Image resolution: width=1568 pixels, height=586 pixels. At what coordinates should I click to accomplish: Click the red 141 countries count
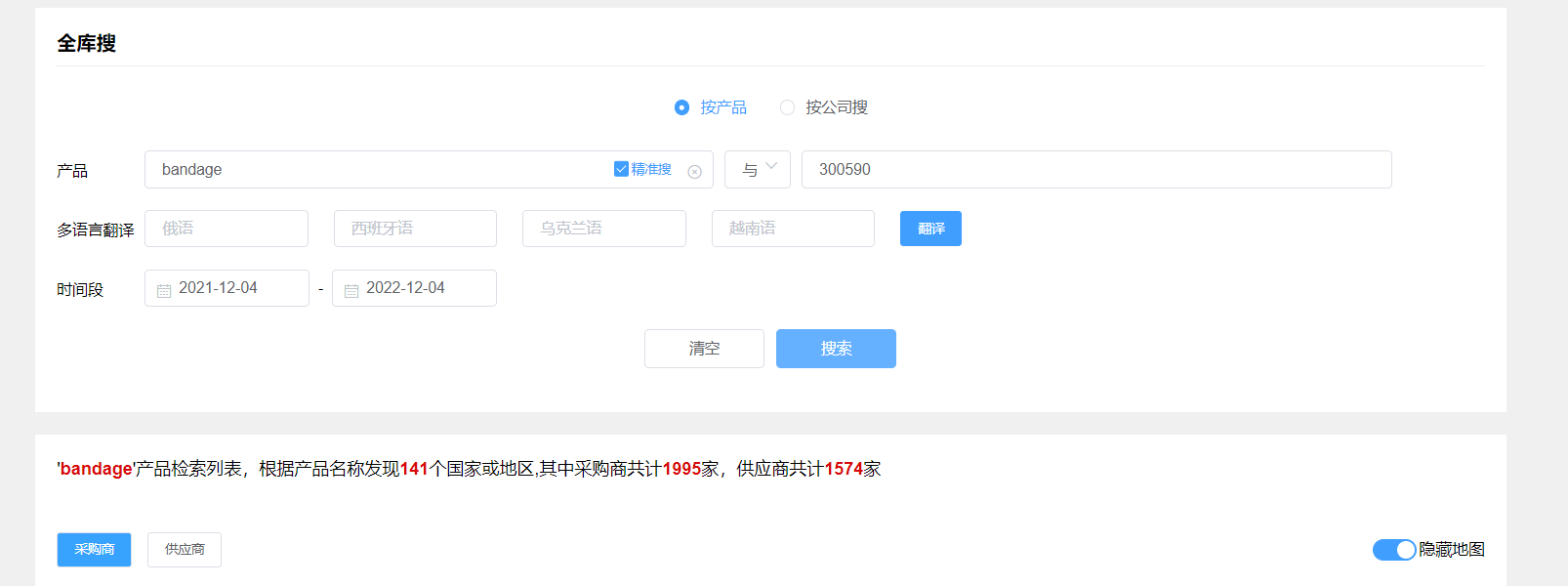(x=414, y=469)
